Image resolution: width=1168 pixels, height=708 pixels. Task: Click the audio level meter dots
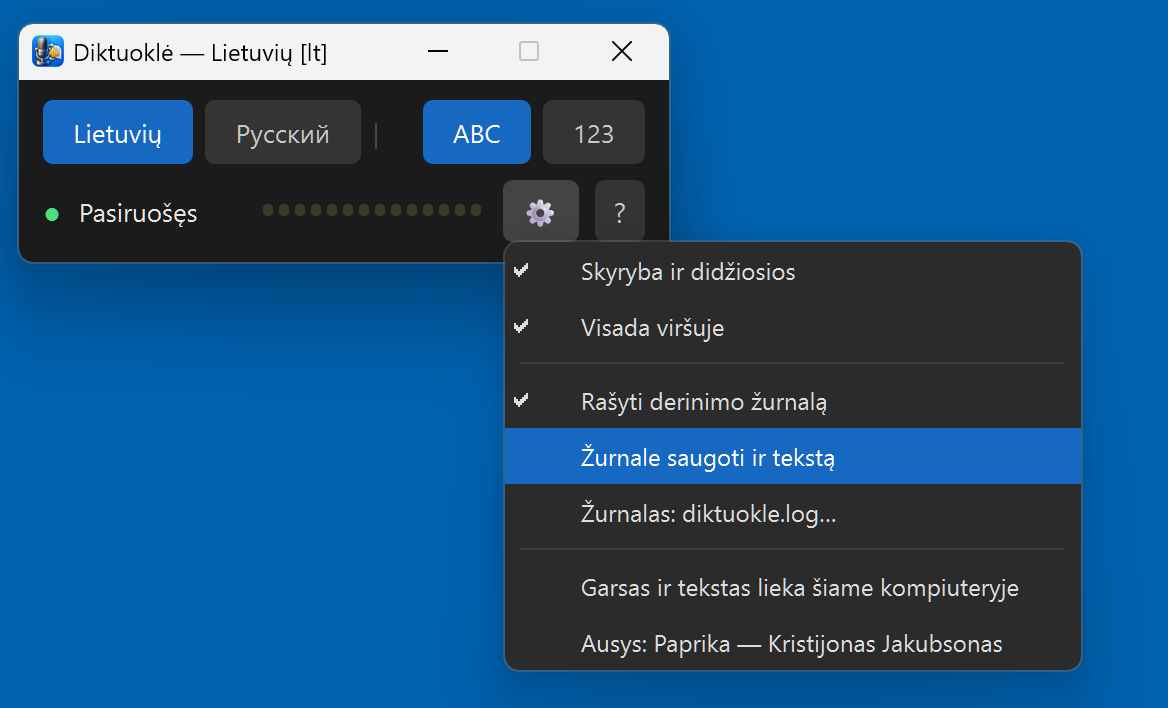coord(372,210)
